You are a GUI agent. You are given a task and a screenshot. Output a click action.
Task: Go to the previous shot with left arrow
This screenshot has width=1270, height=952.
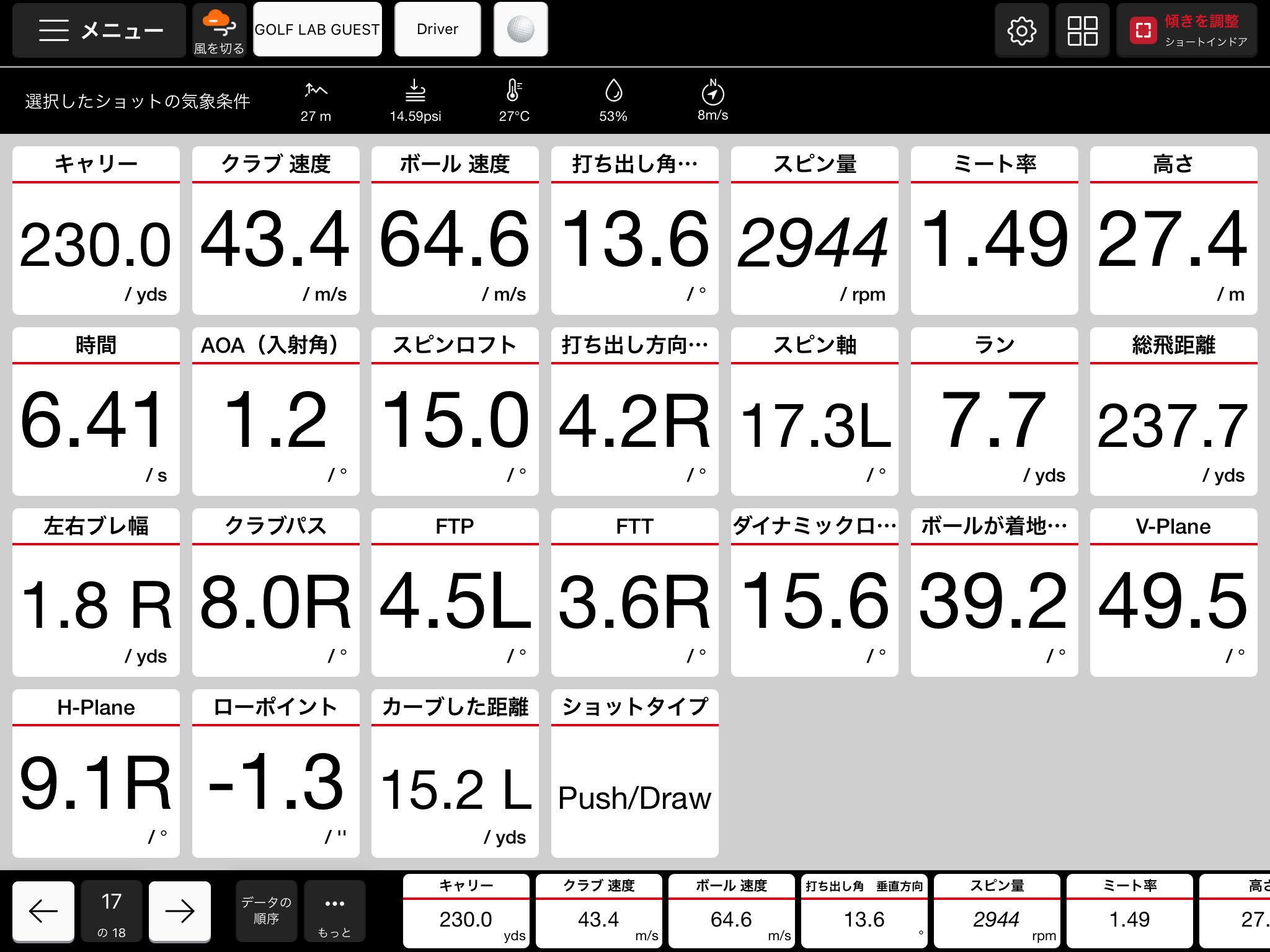point(43,910)
